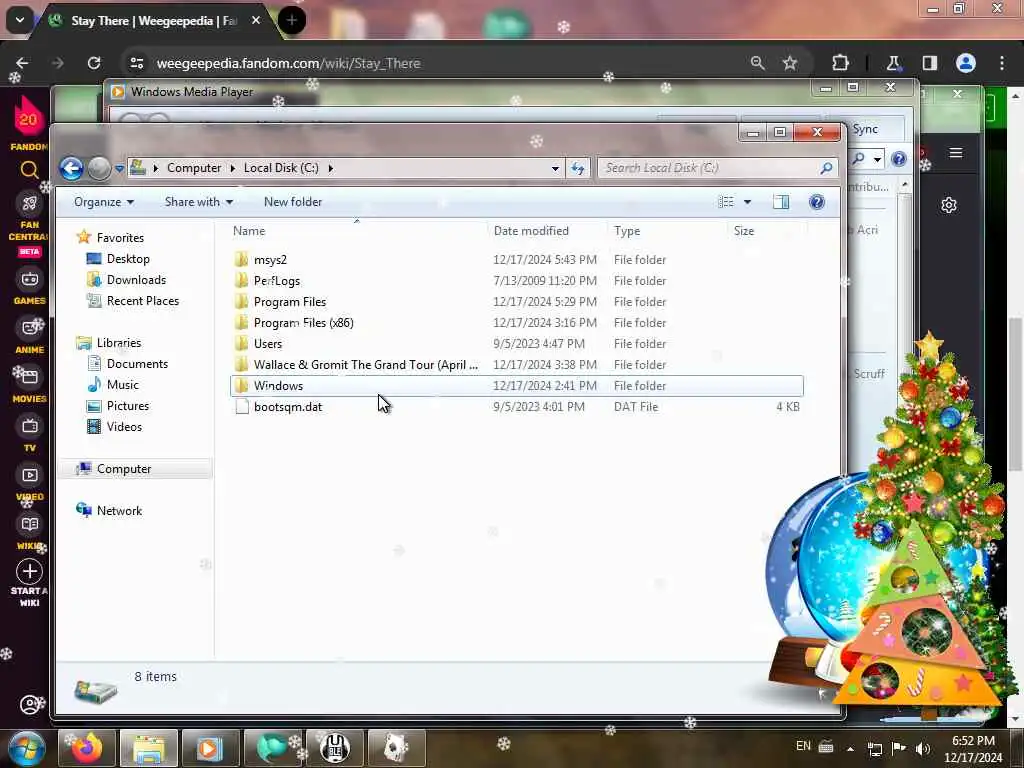Select Wallace & Gromit The Grand Tour folder

[x=366, y=364]
